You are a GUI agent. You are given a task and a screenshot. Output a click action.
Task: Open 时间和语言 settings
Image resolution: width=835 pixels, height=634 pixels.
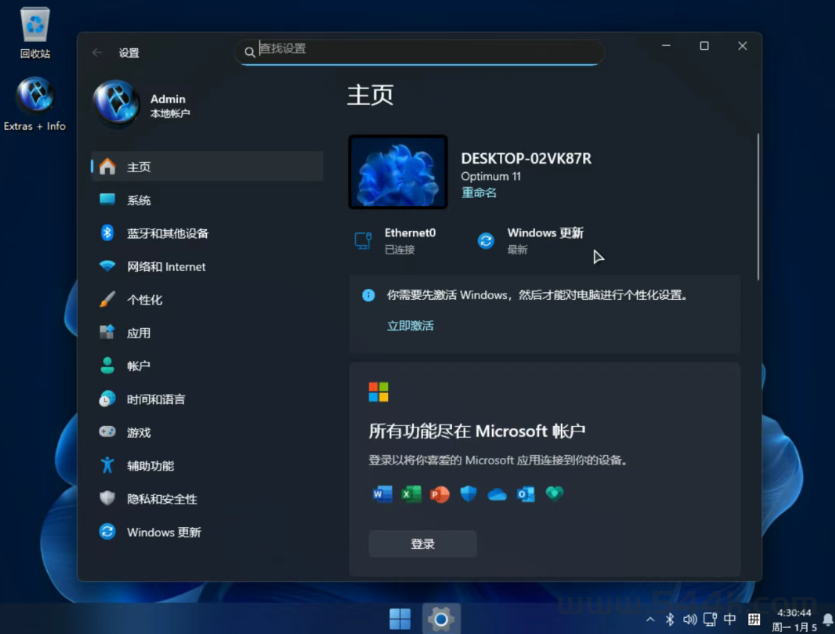click(155, 399)
